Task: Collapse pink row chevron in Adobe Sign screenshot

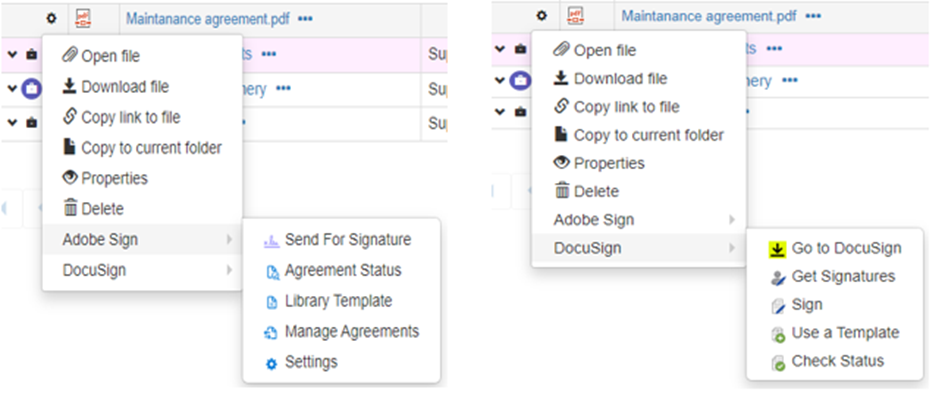Action: point(12,55)
